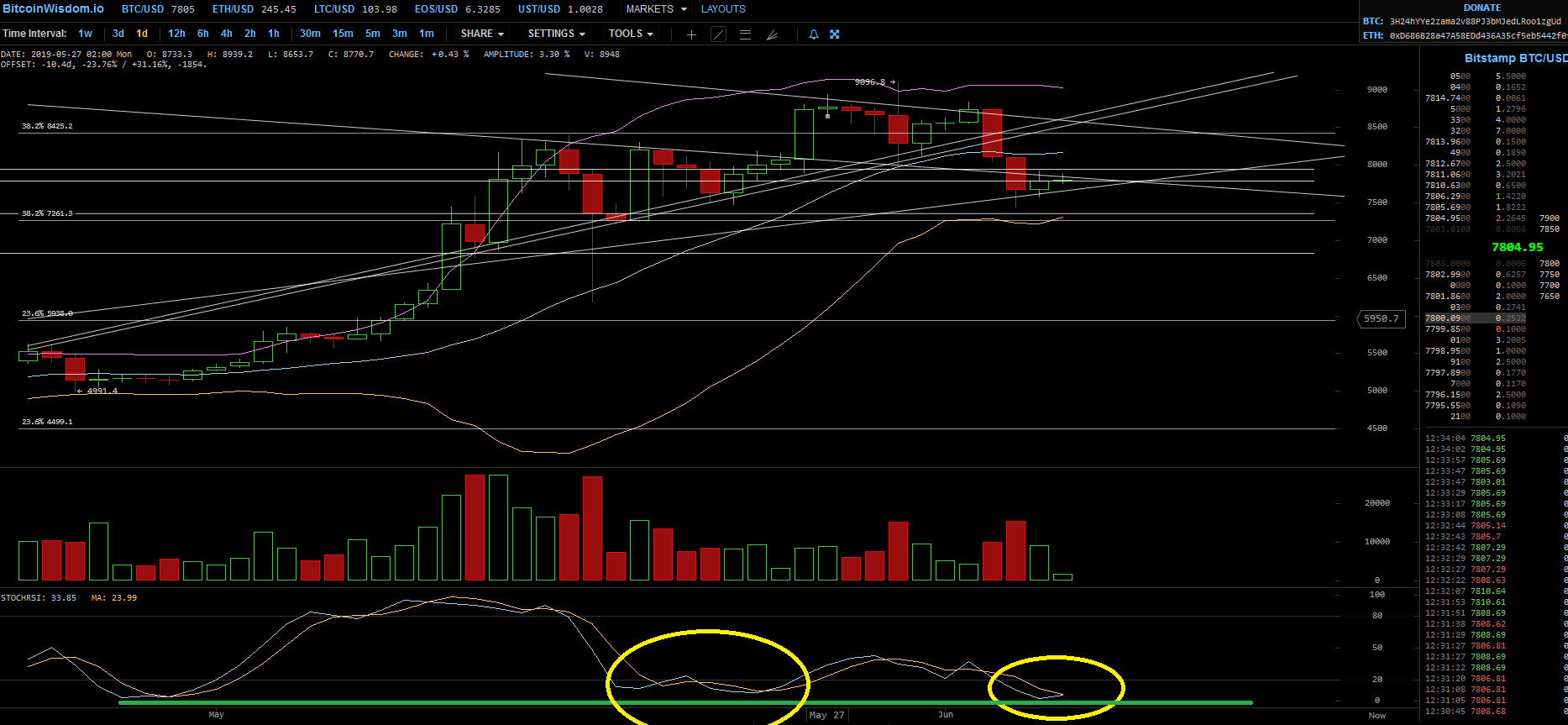1568x725 pixels.
Task: Switch to the BTC/USD market
Action: tap(159, 9)
